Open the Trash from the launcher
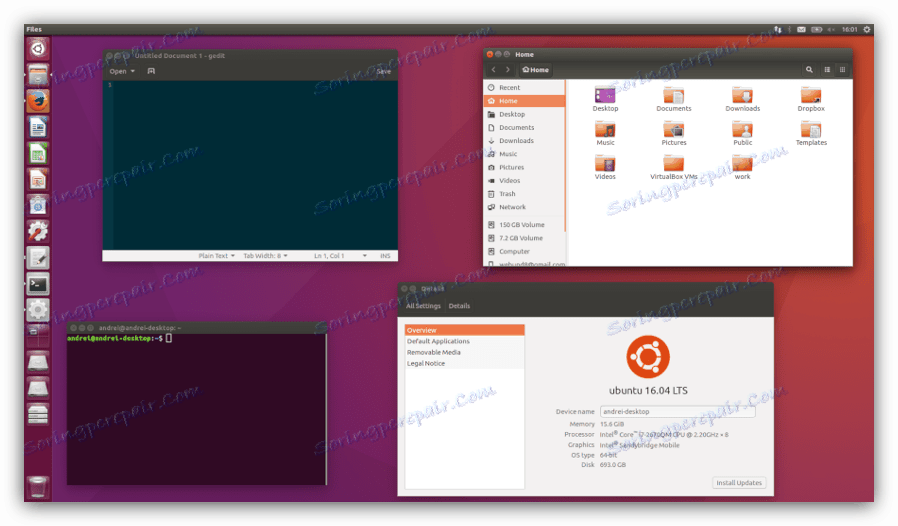Viewport: 898px width, 526px height. [x=38, y=487]
